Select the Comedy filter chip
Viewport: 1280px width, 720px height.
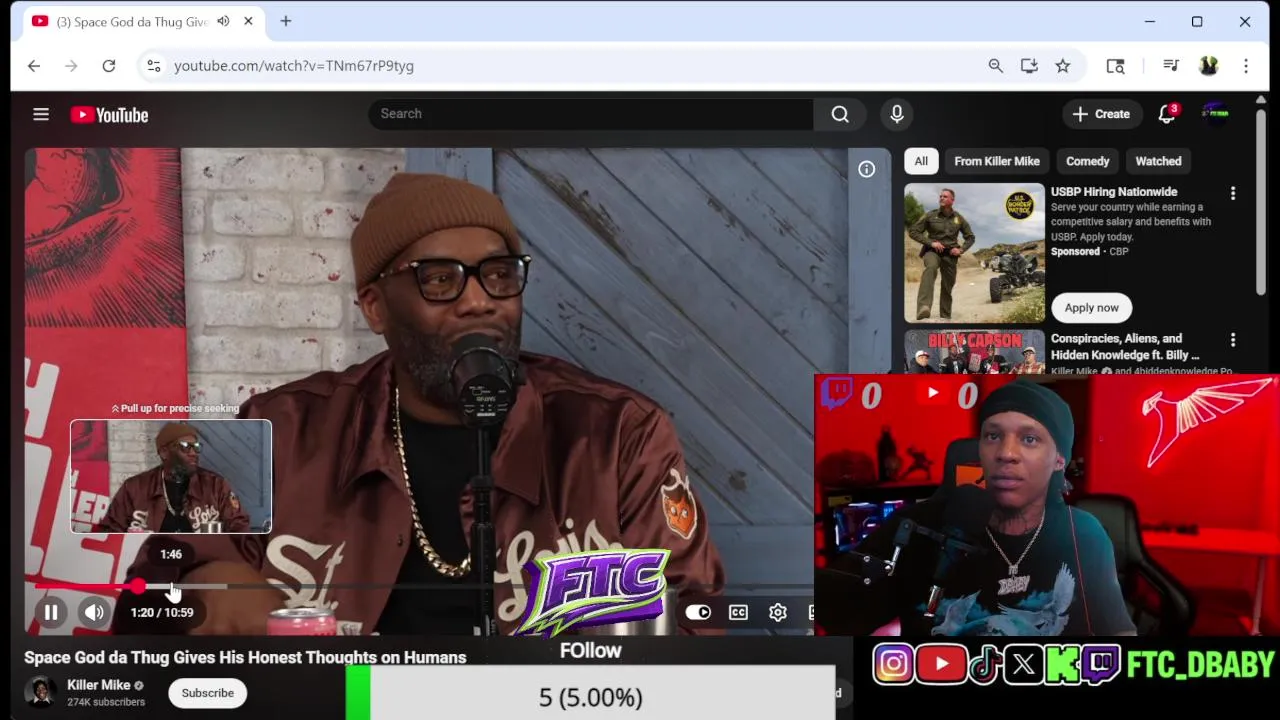click(x=1088, y=161)
